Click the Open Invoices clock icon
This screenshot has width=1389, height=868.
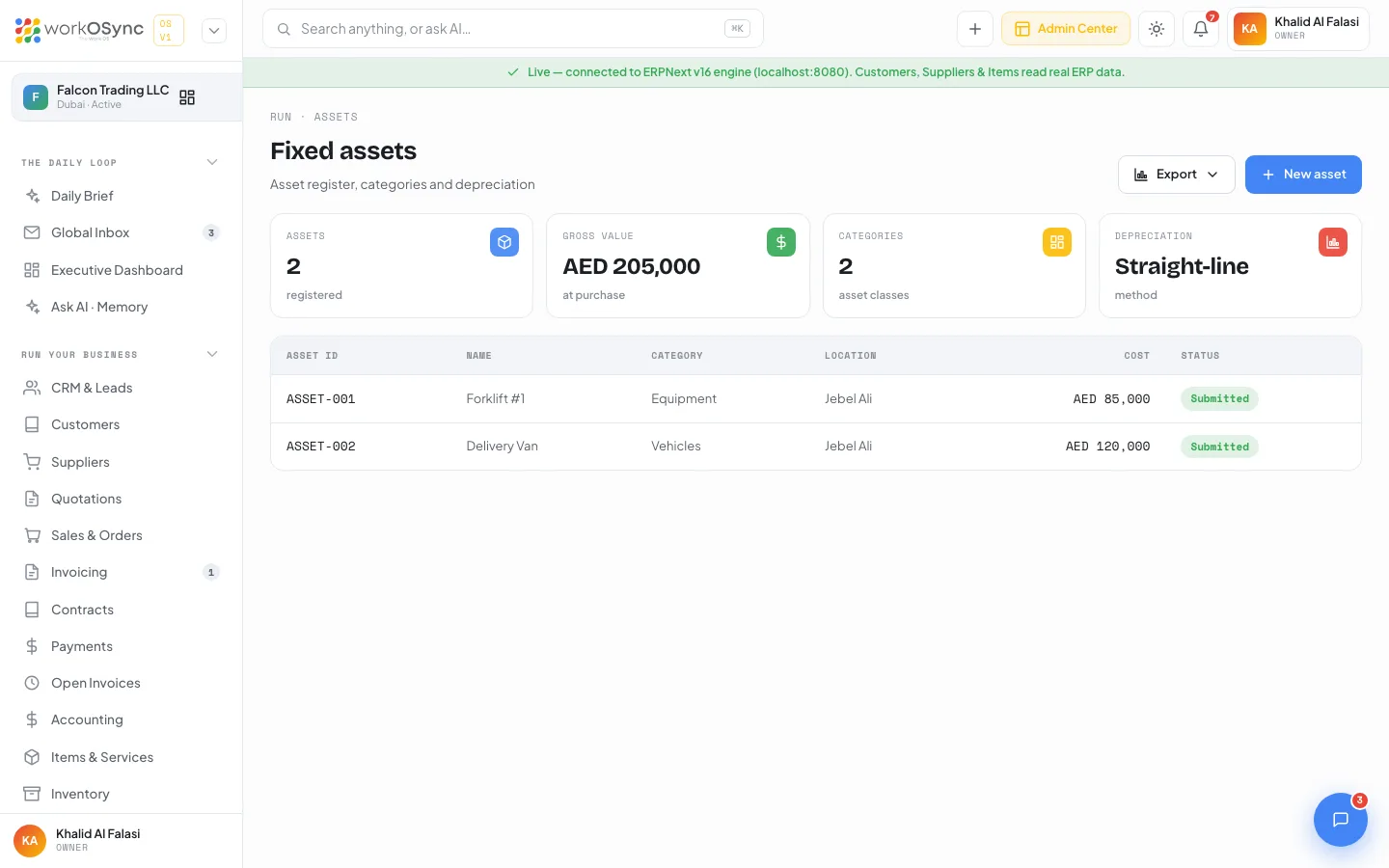point(32,683)
